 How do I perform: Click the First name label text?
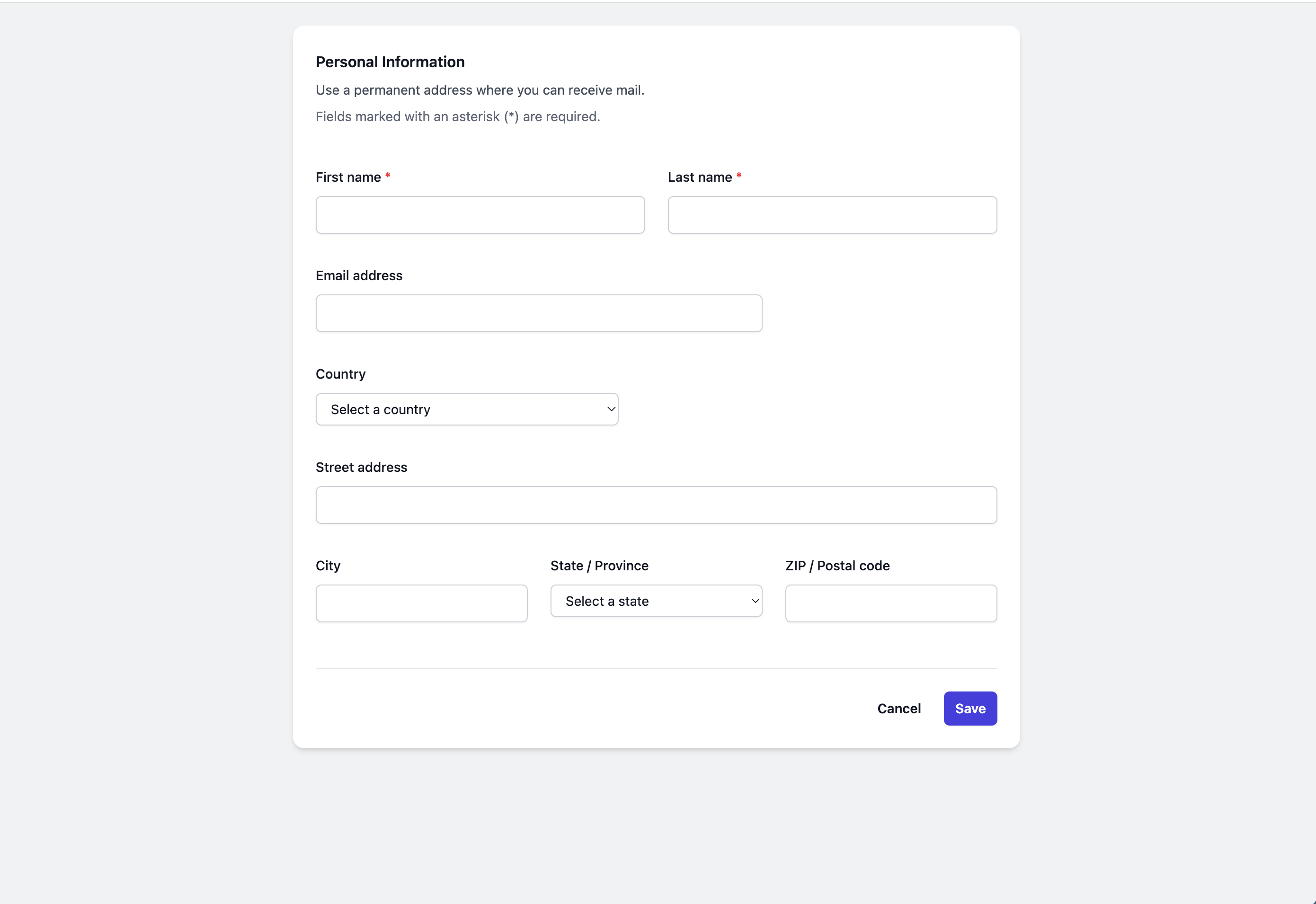348,177
